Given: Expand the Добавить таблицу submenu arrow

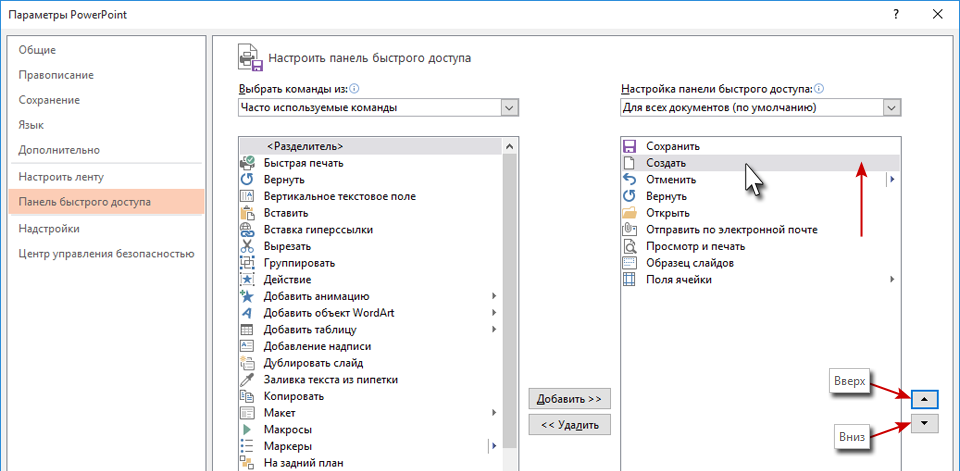Looking at the screenshot, I should [x=494, y=330].
